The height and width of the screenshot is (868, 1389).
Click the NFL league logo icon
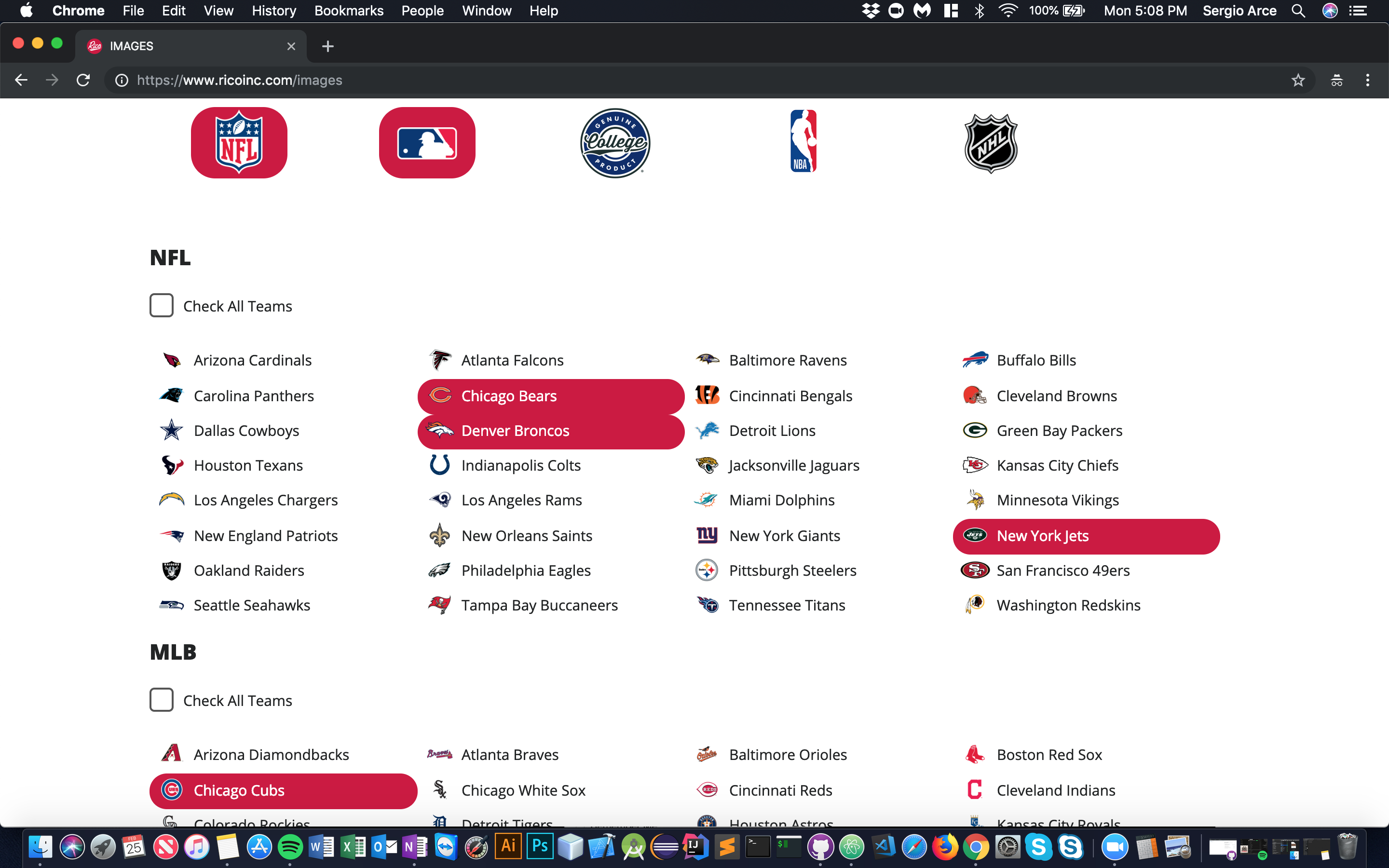(239, 142)
